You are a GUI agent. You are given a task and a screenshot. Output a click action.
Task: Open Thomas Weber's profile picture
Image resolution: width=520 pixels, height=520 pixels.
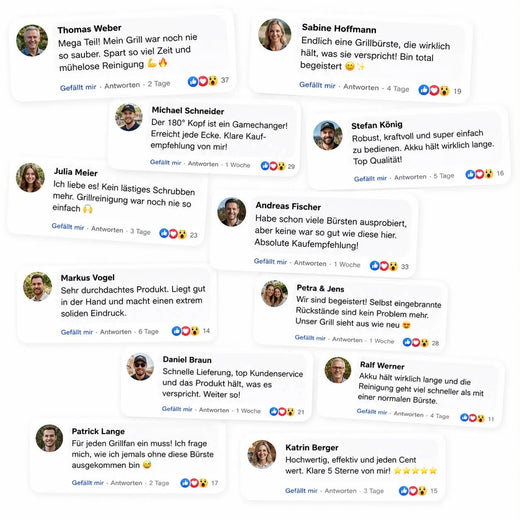(32, 40)
